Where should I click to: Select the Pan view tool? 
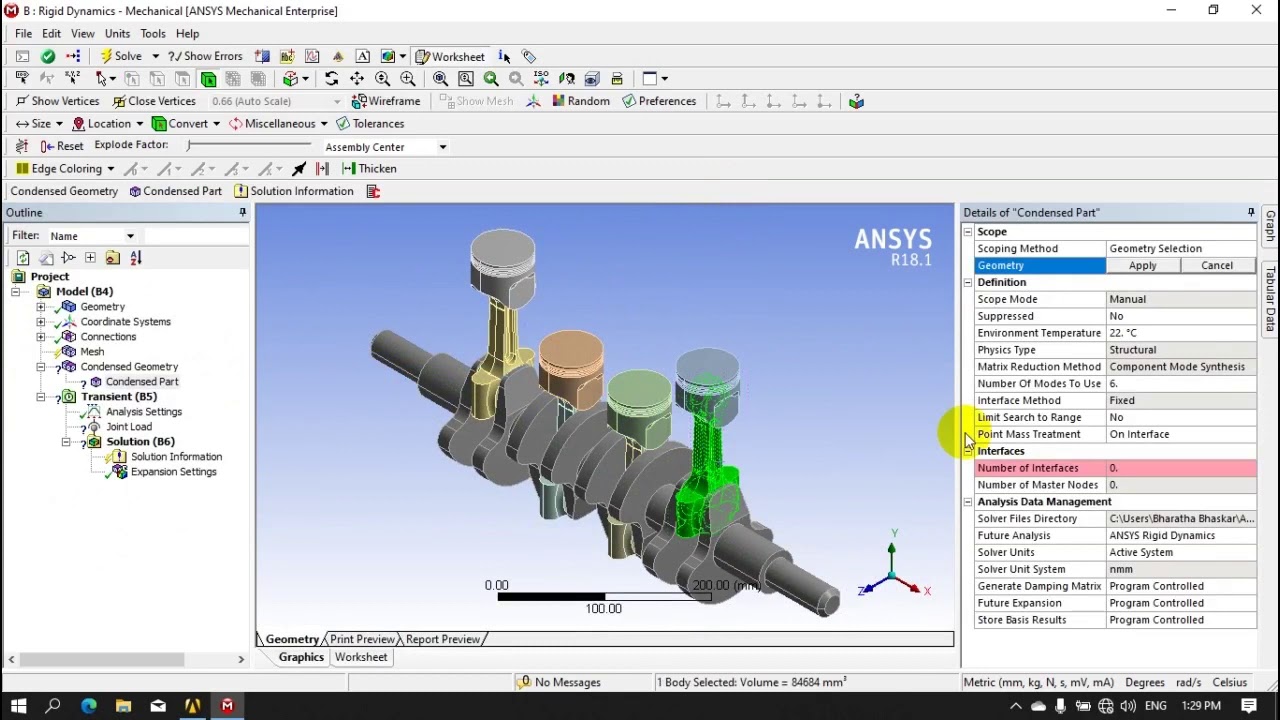click(x=357, y=79)
